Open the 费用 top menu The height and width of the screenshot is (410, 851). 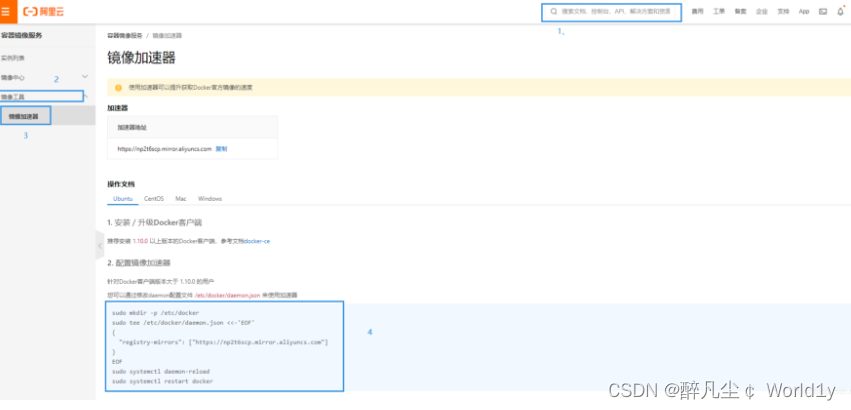697,11
